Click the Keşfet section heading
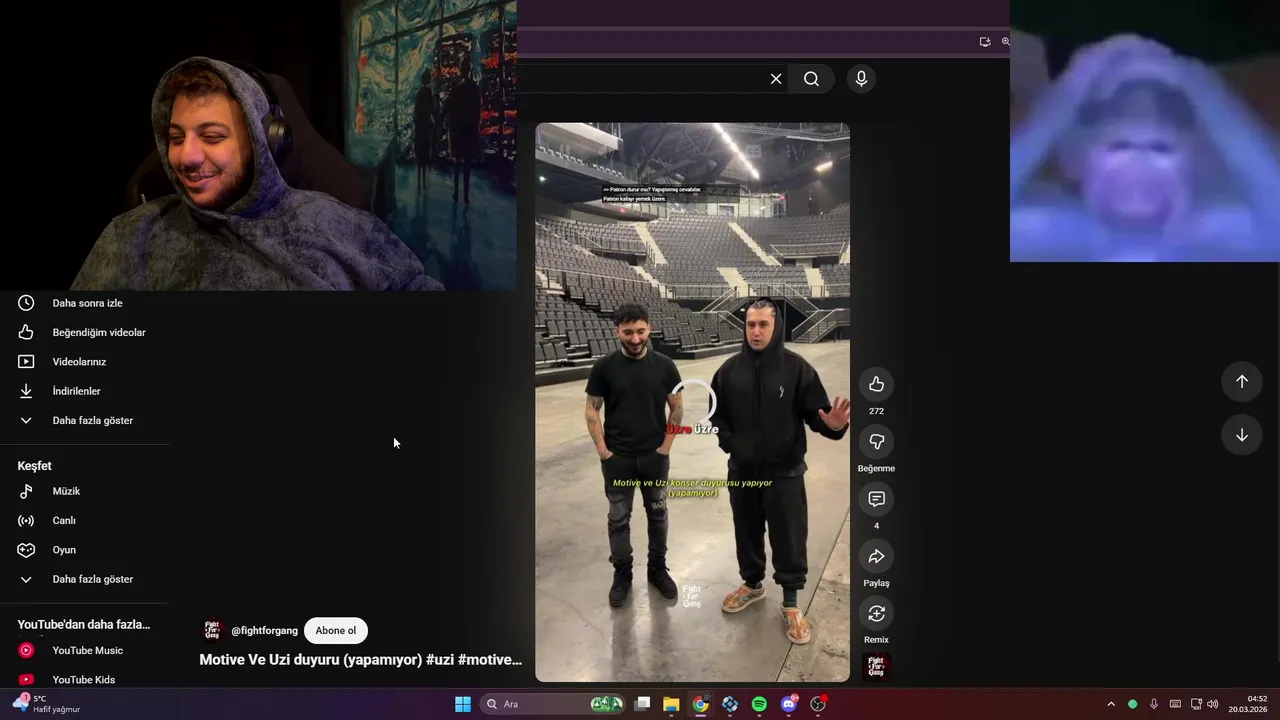Screen dimensions: 1280x720 34,466
